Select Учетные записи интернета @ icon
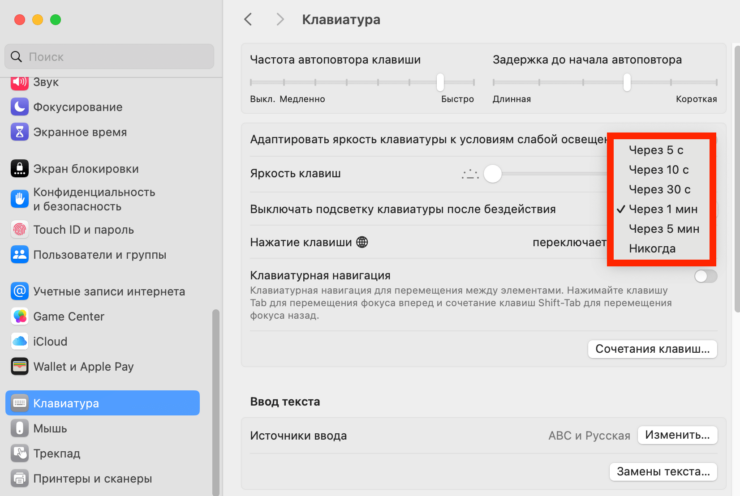 [x=19, y=291]
